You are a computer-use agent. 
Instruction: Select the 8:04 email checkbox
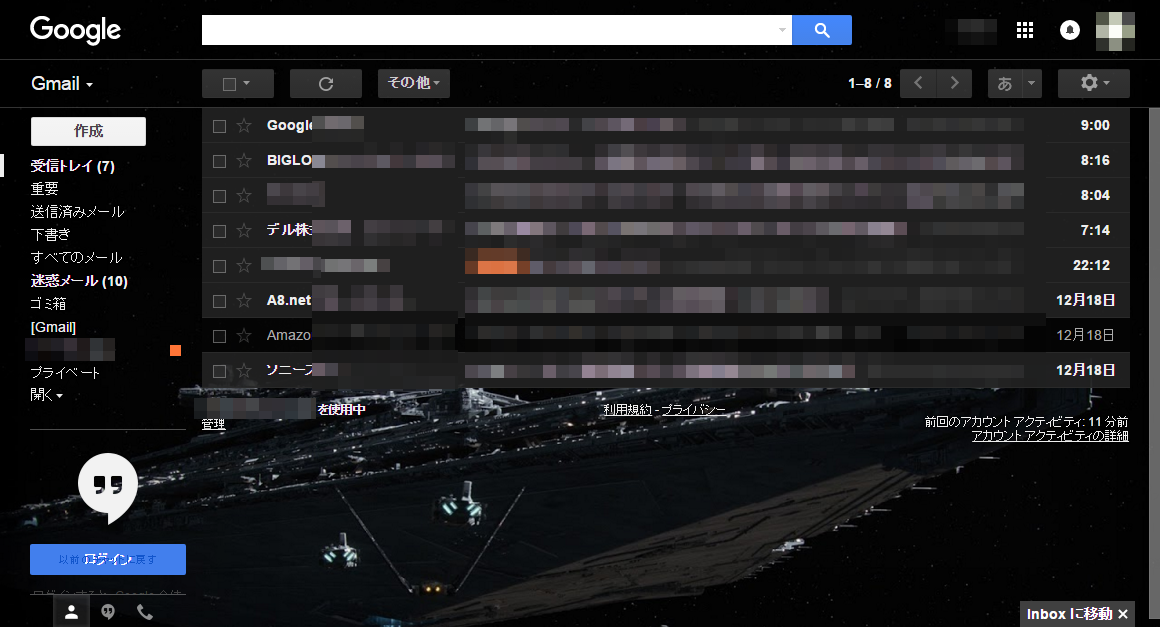pyautogui.click(x=219, y=197)
